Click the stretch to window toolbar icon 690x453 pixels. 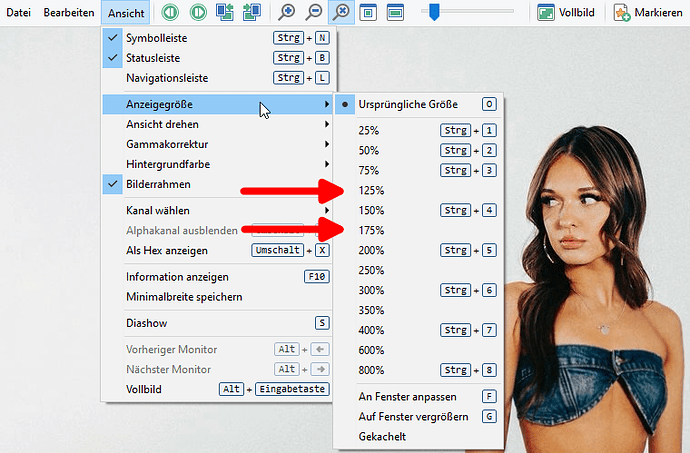click(x=395, y=12)
